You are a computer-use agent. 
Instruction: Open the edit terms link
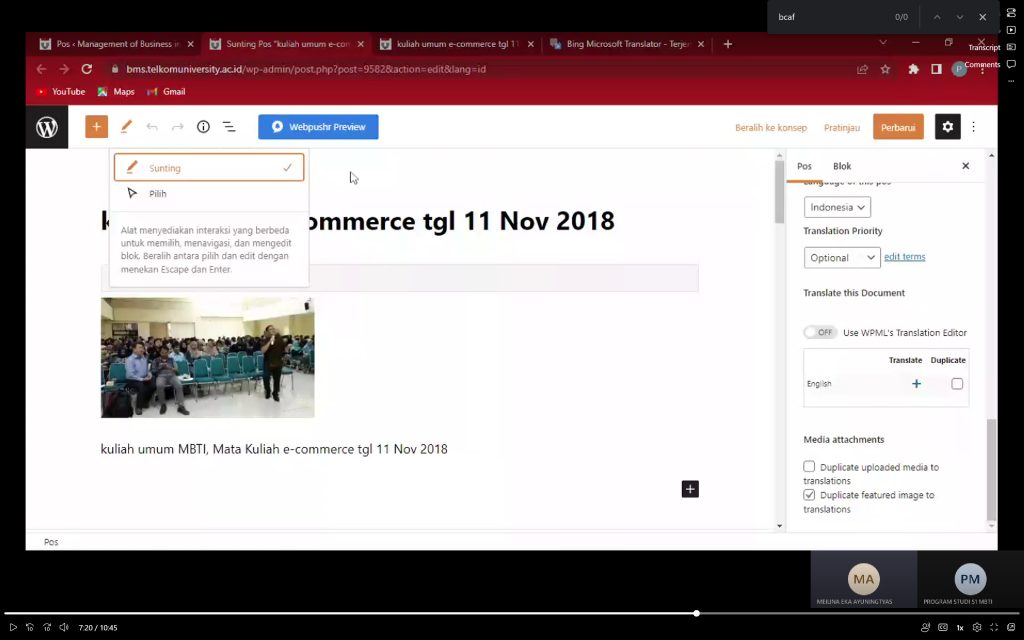tap(904, 257)
